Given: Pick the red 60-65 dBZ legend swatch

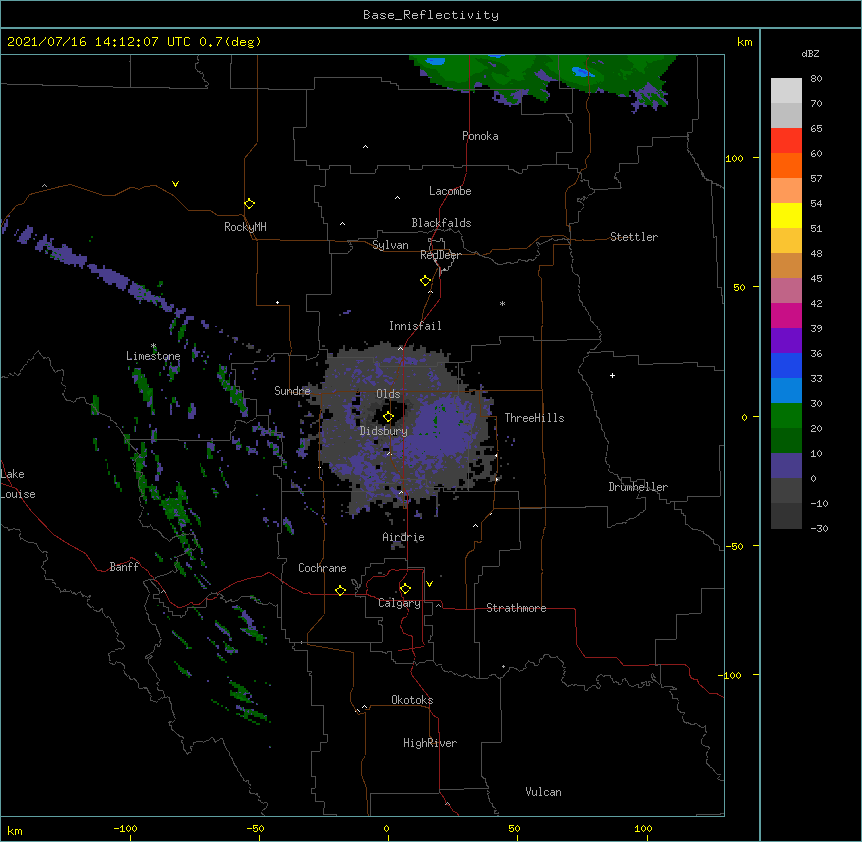Looking at the screenshot, I should [786, 140].
